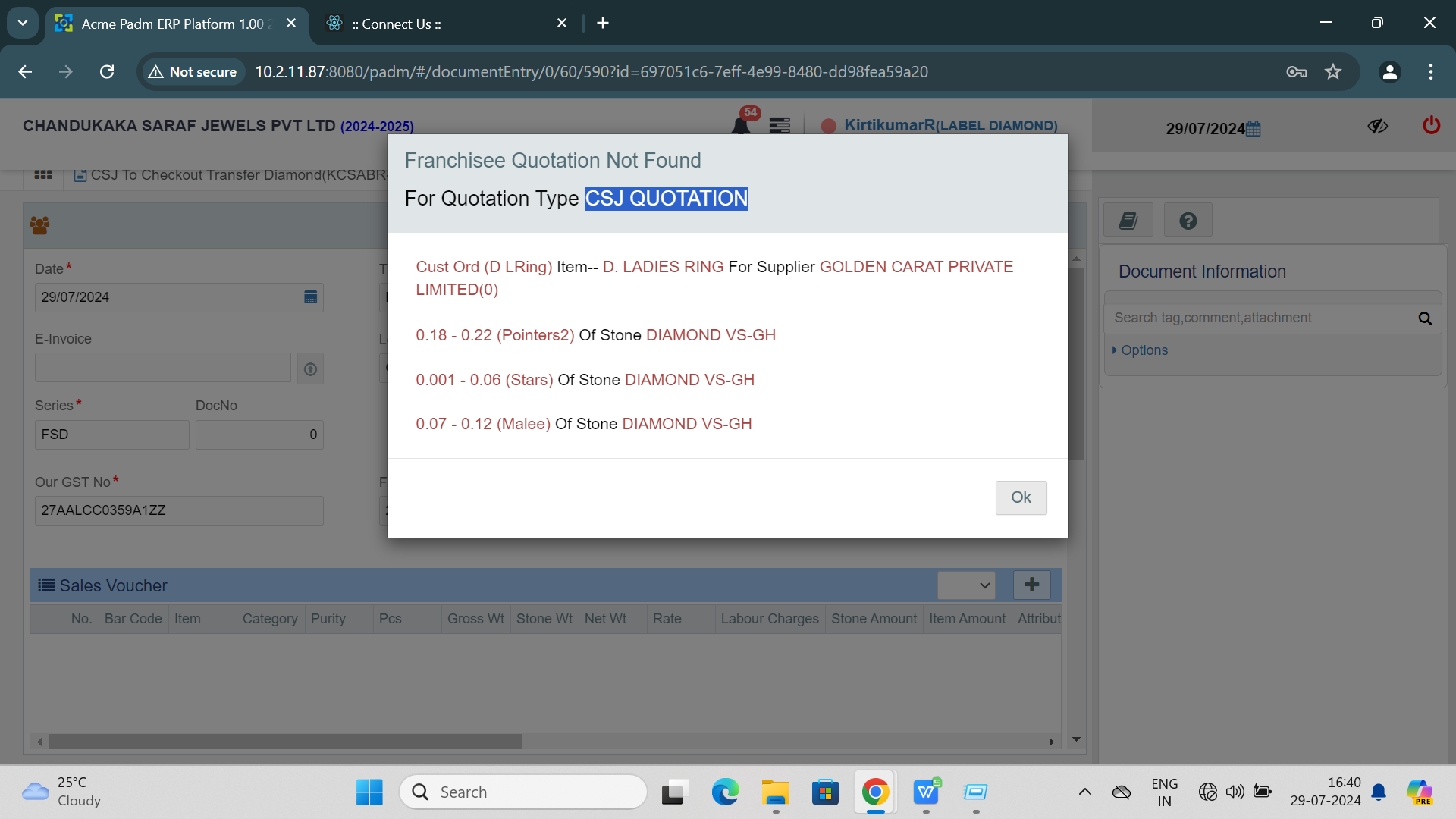Open Microsoft Edge from taskbar

[x=725, y=792]
